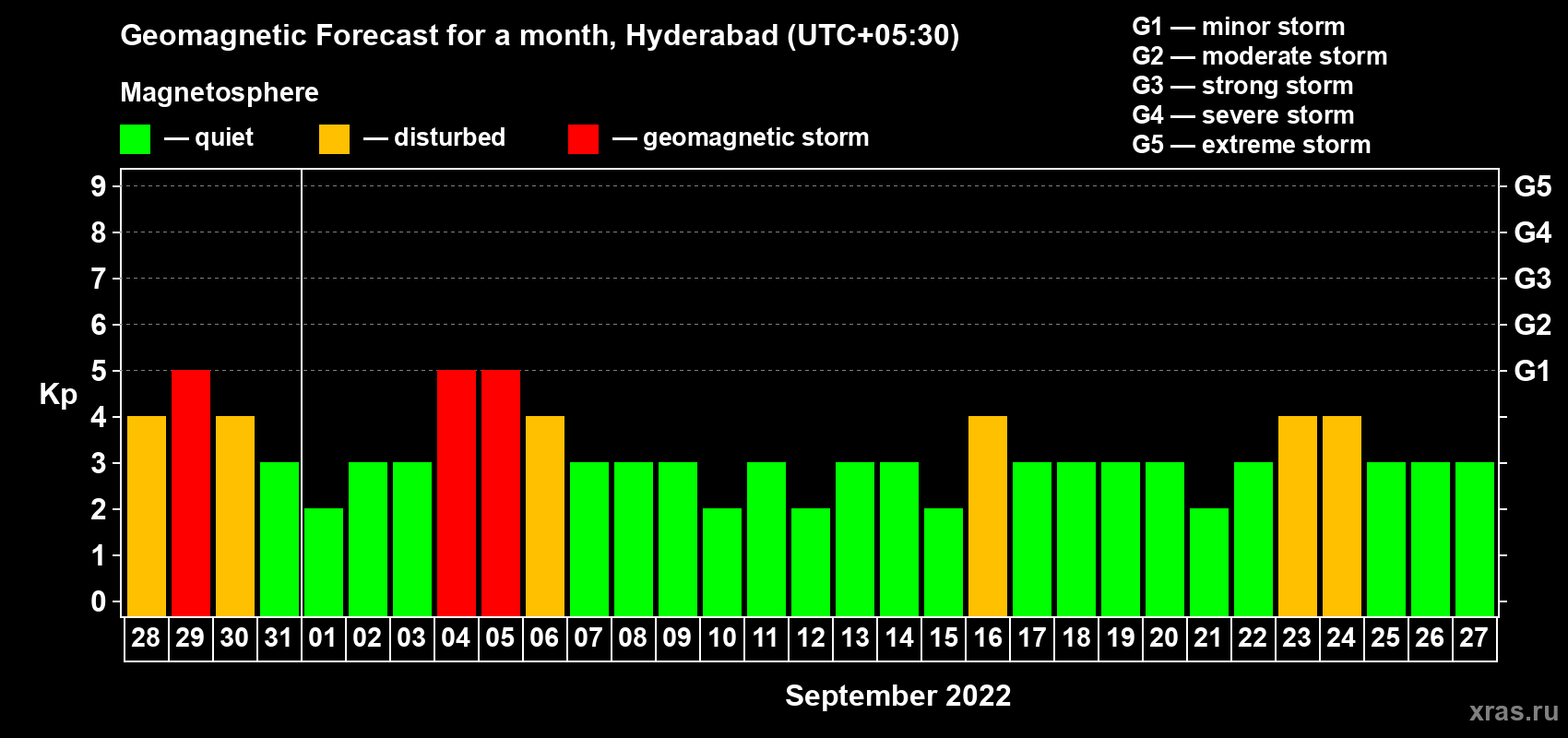Click the date label 15

[x=944, y=637]
